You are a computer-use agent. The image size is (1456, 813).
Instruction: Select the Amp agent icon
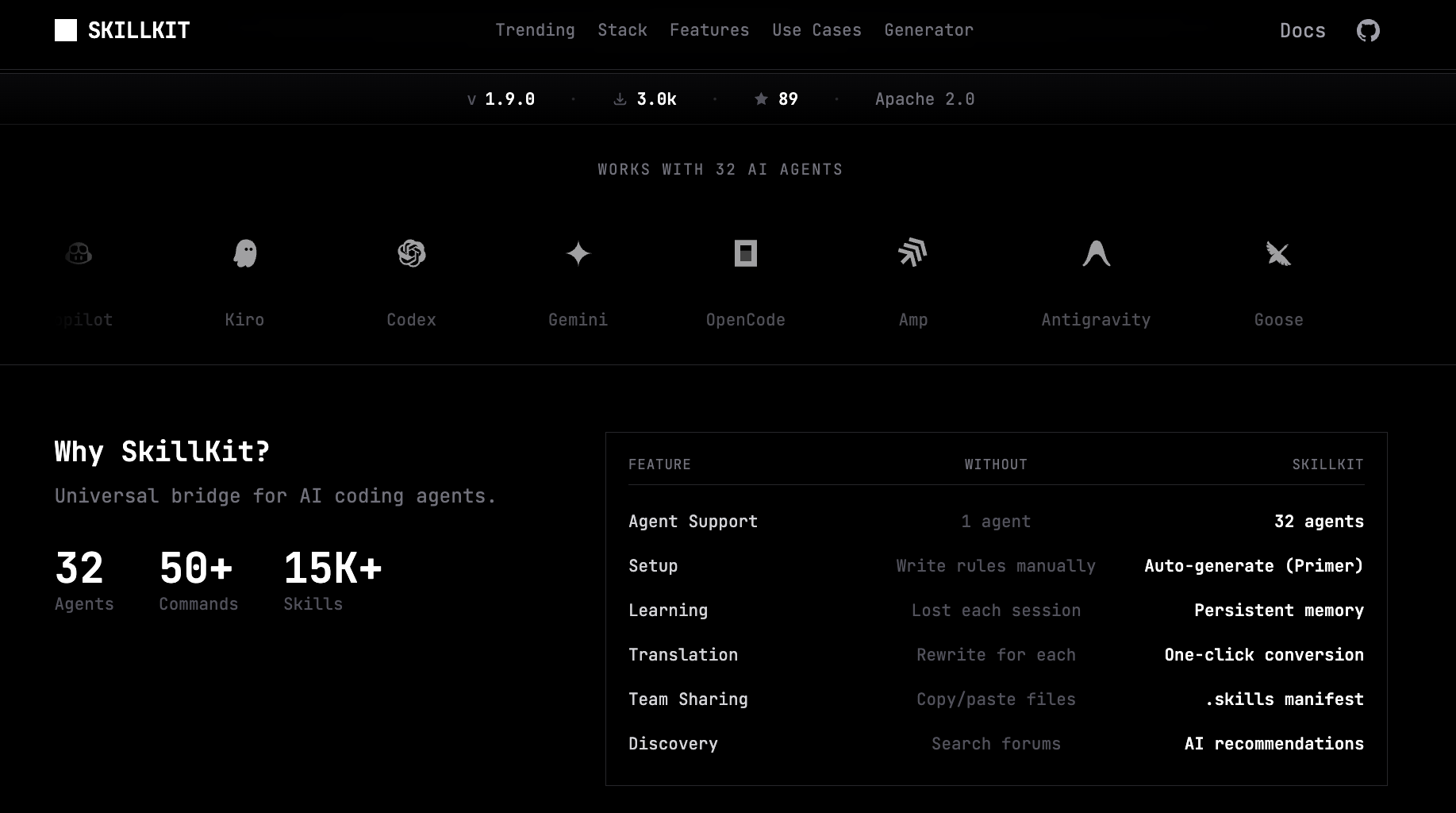pyautogui.click(x=912, y=253)
